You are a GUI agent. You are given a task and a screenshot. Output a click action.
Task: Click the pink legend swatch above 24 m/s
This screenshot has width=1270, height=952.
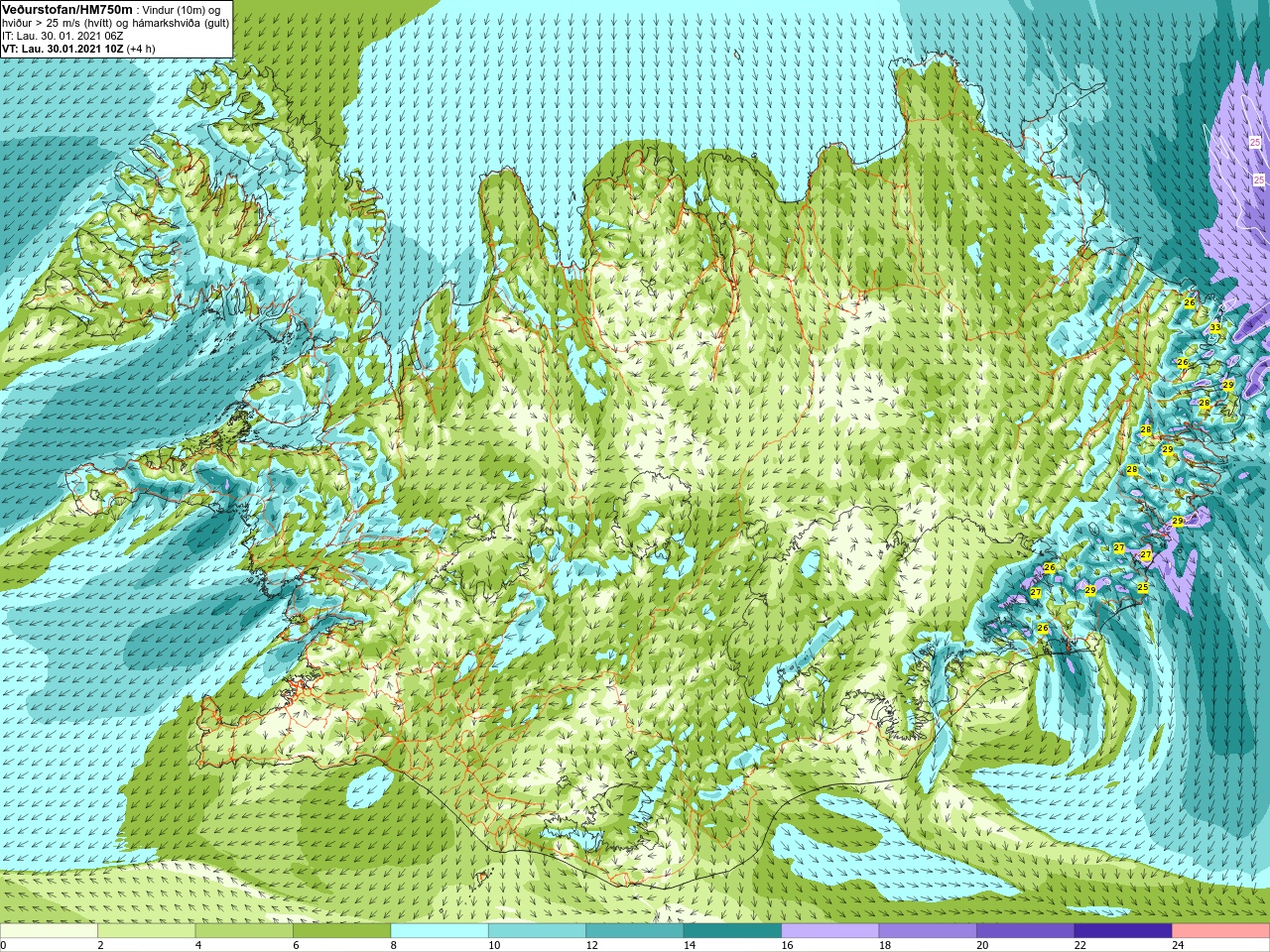click(x=1221, y=931)
